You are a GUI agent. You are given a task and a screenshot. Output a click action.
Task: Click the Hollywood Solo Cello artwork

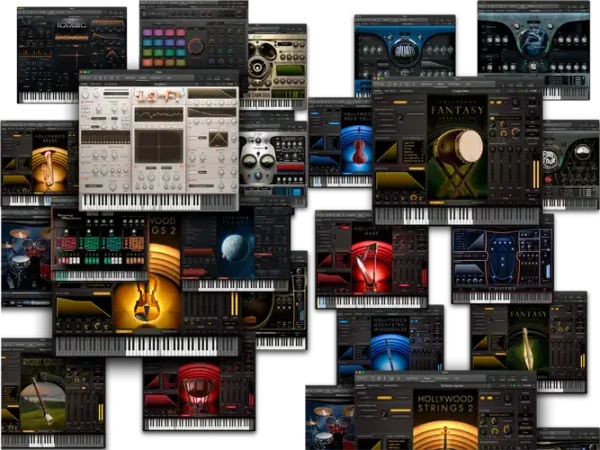356,141
